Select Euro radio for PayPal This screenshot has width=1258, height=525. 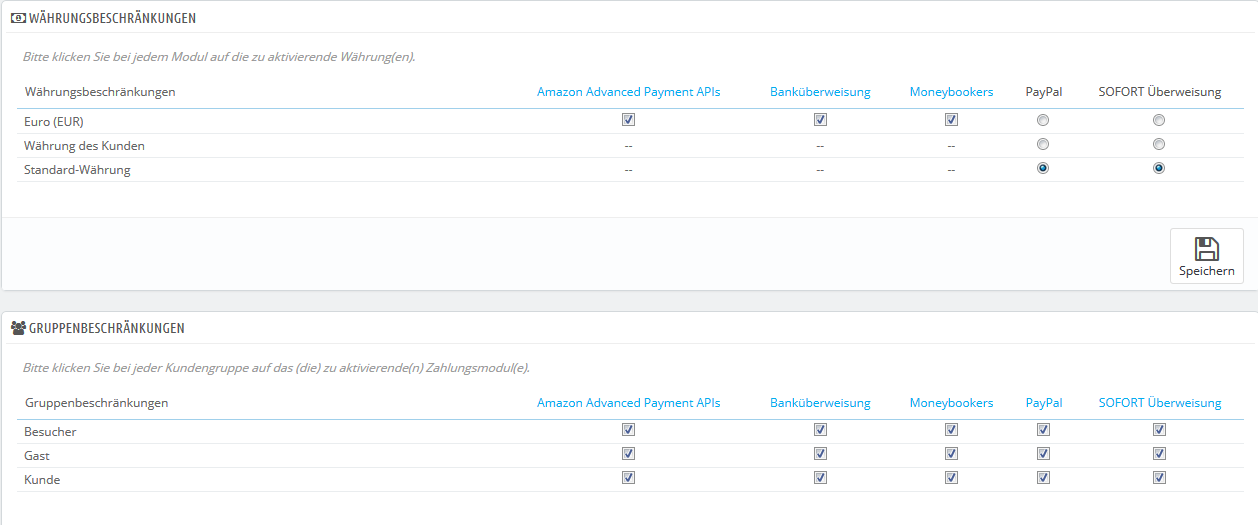(1043, 120)
